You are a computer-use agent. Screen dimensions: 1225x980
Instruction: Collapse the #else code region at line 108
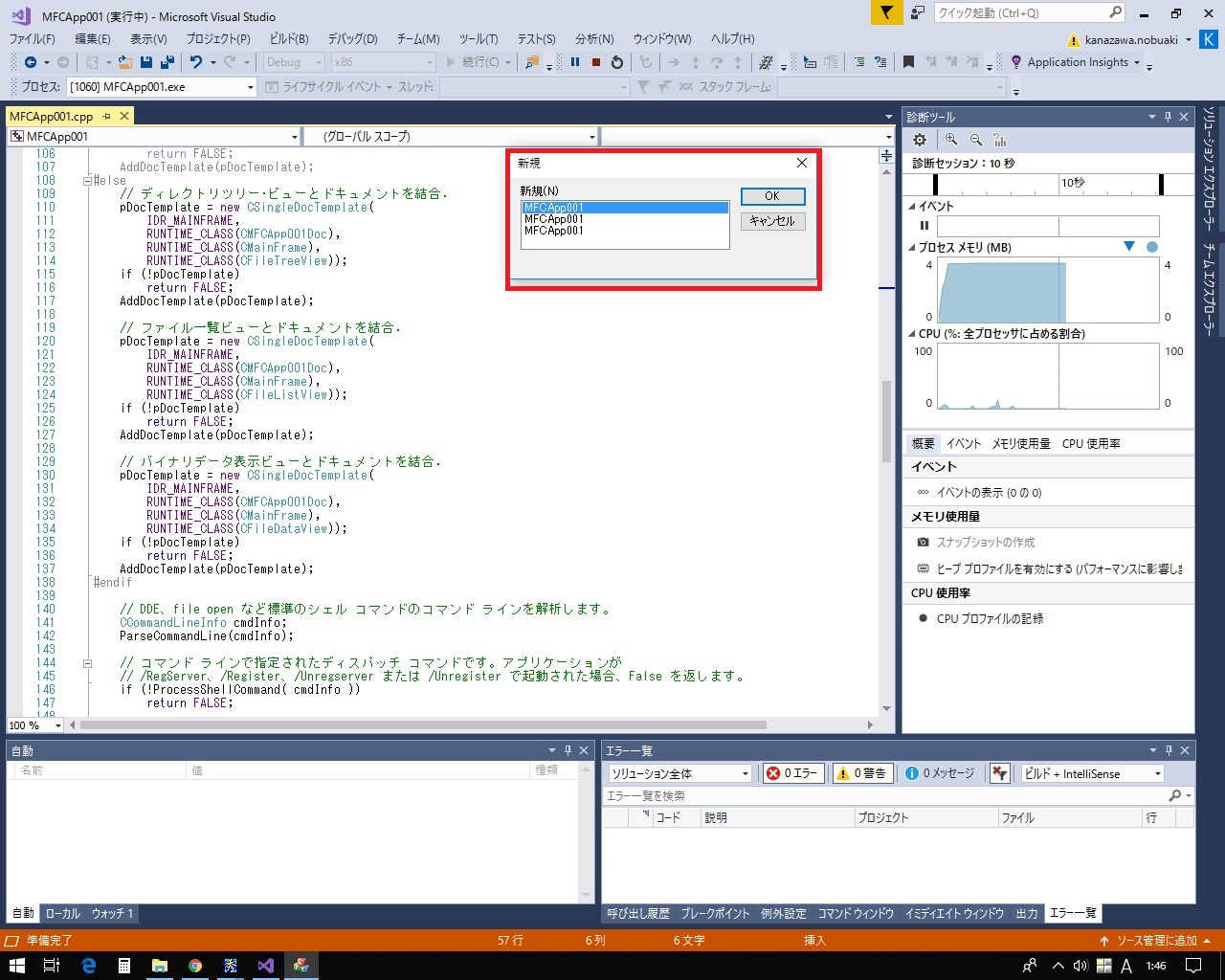87,180
